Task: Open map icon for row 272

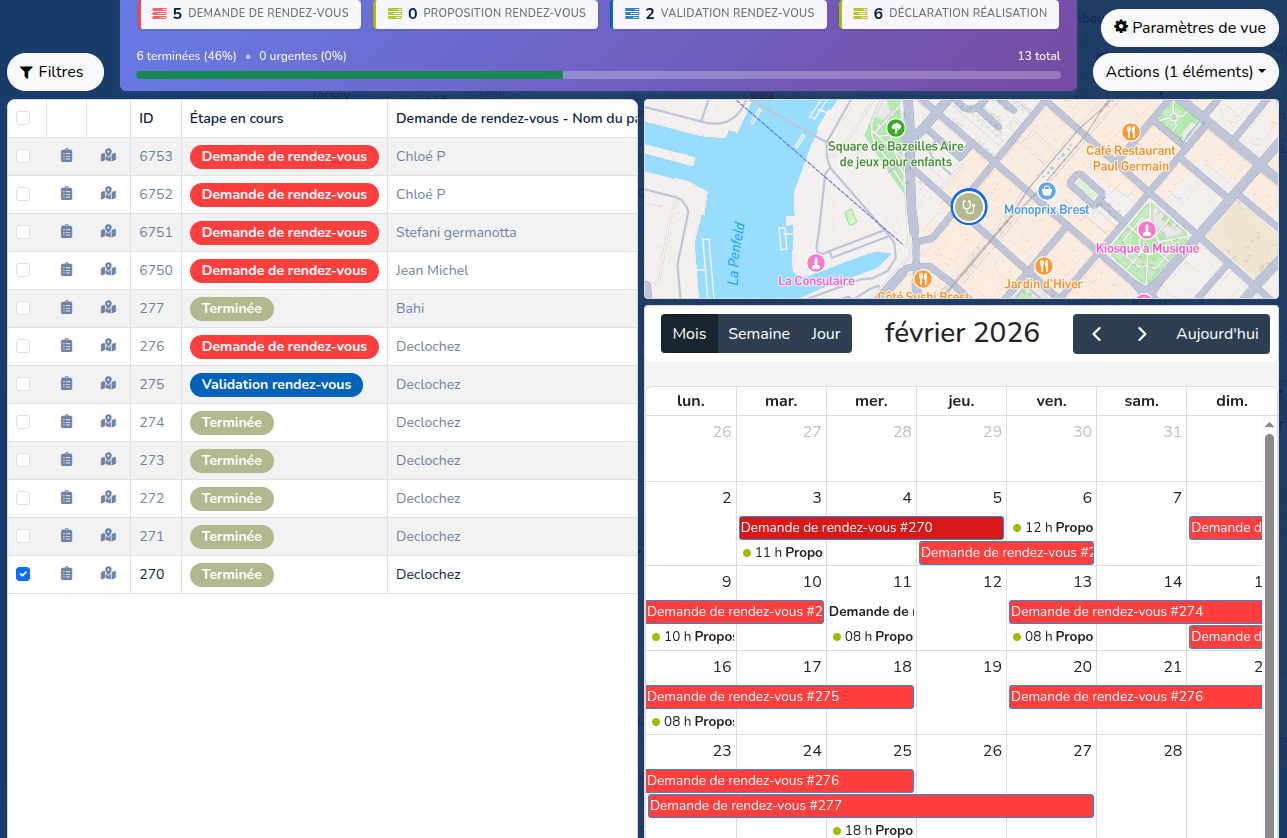Action: click(x=108, y=498)
